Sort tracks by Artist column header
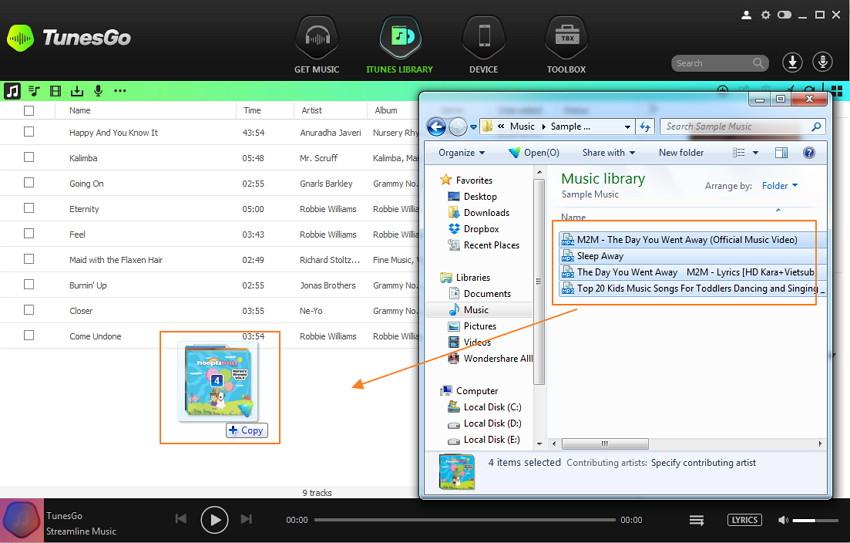The image size is (850, 543). 312,111
